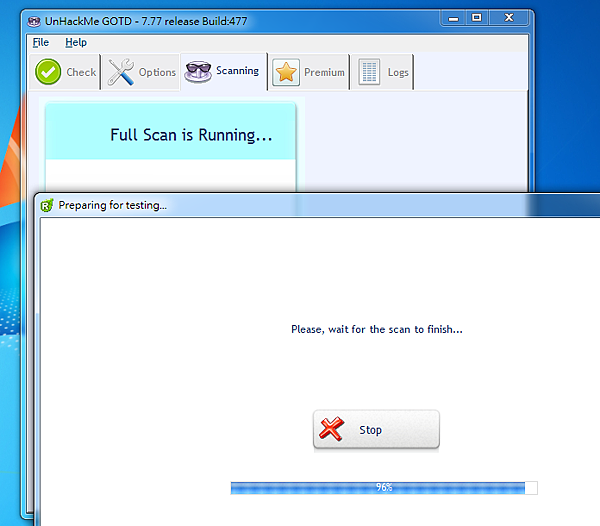Click the gold star Premium icon
600x526 pixels.
point(286,72)
